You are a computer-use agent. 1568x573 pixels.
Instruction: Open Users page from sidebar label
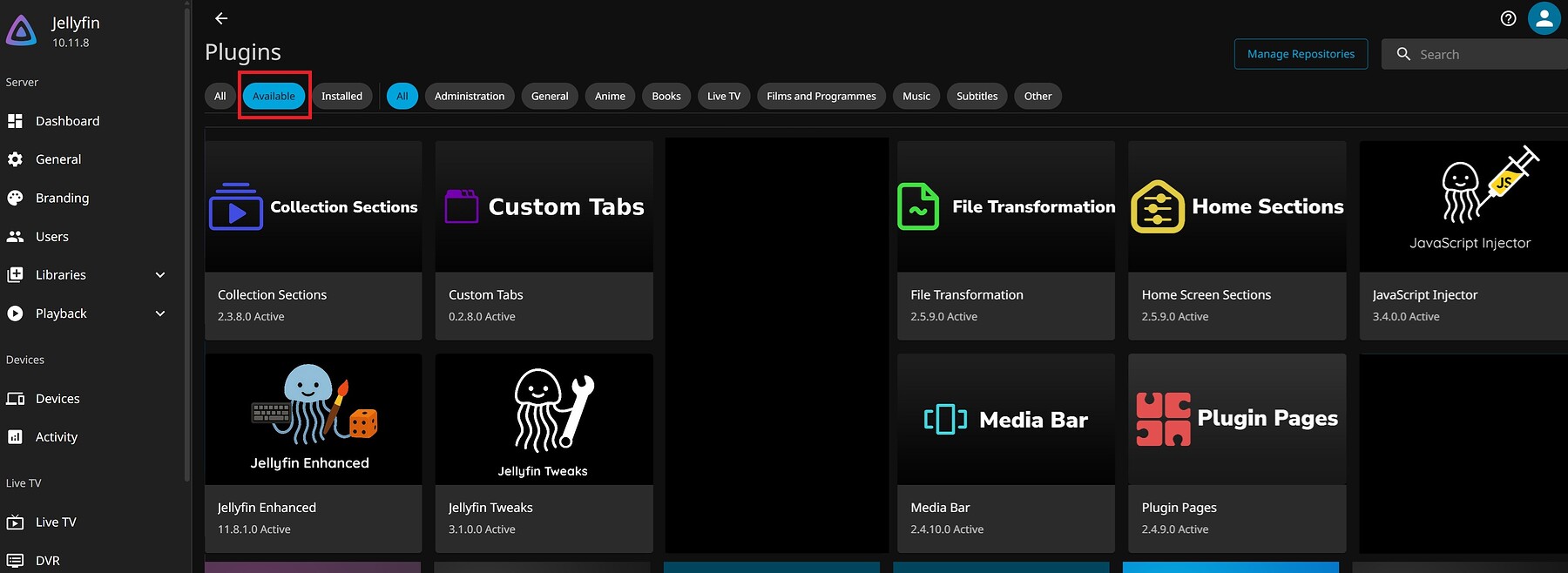pyautogui.click(x=52, y=236)
